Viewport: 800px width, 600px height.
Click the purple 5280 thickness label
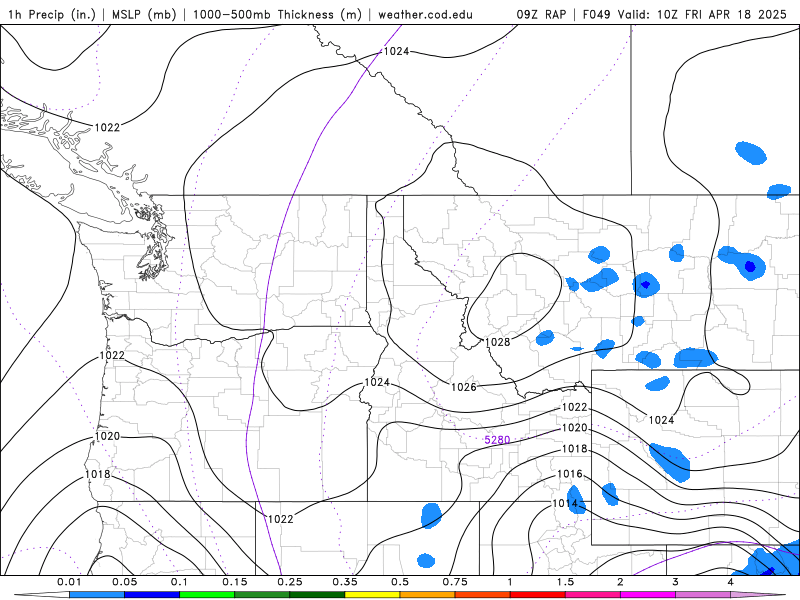(x=497, y=440)
